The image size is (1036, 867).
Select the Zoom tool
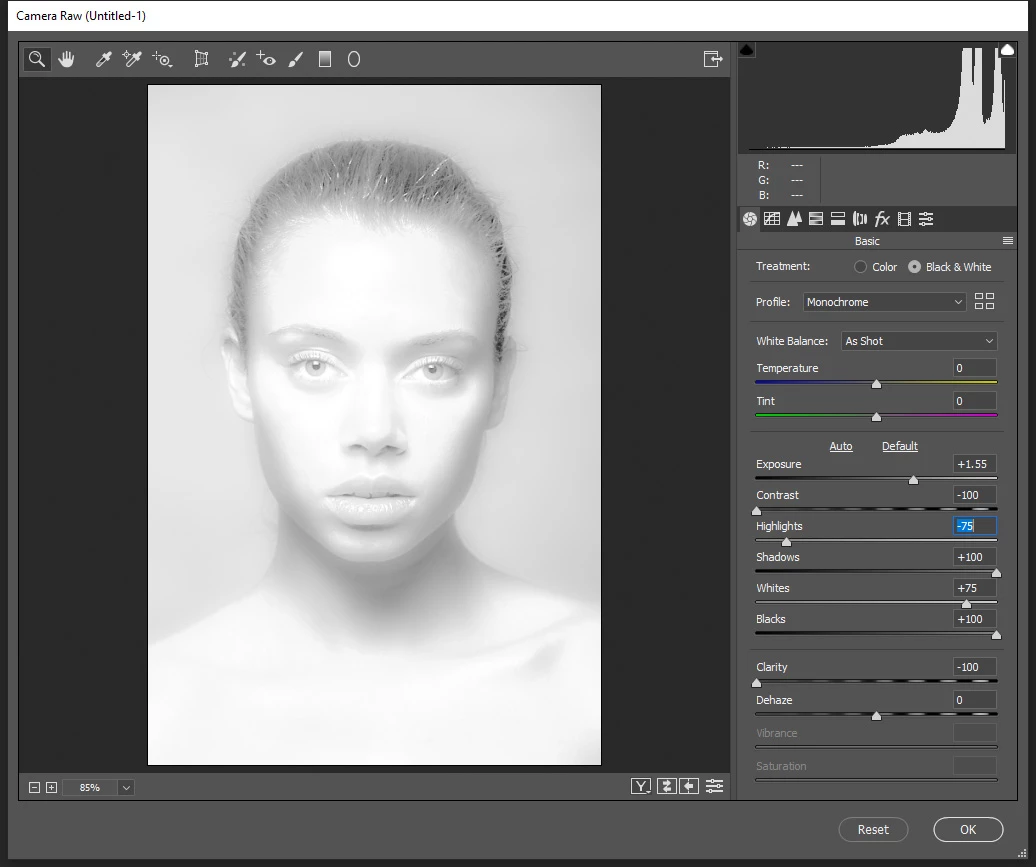[x=37, y=59]
